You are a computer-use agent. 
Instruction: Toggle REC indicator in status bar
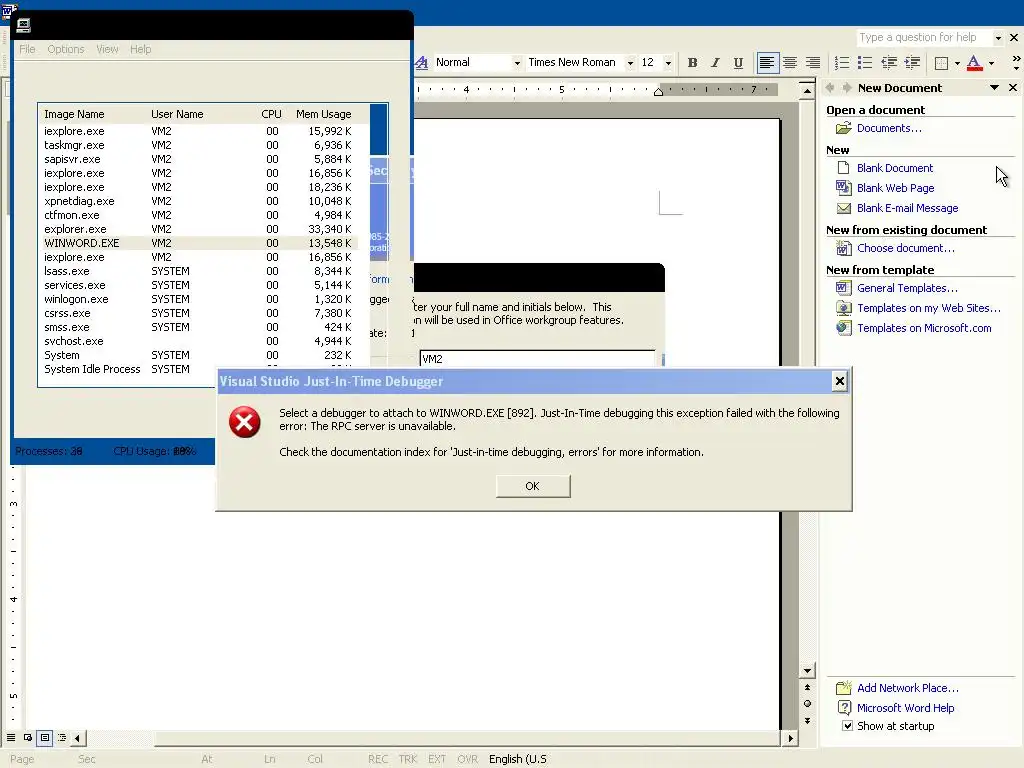pos(377,759)
